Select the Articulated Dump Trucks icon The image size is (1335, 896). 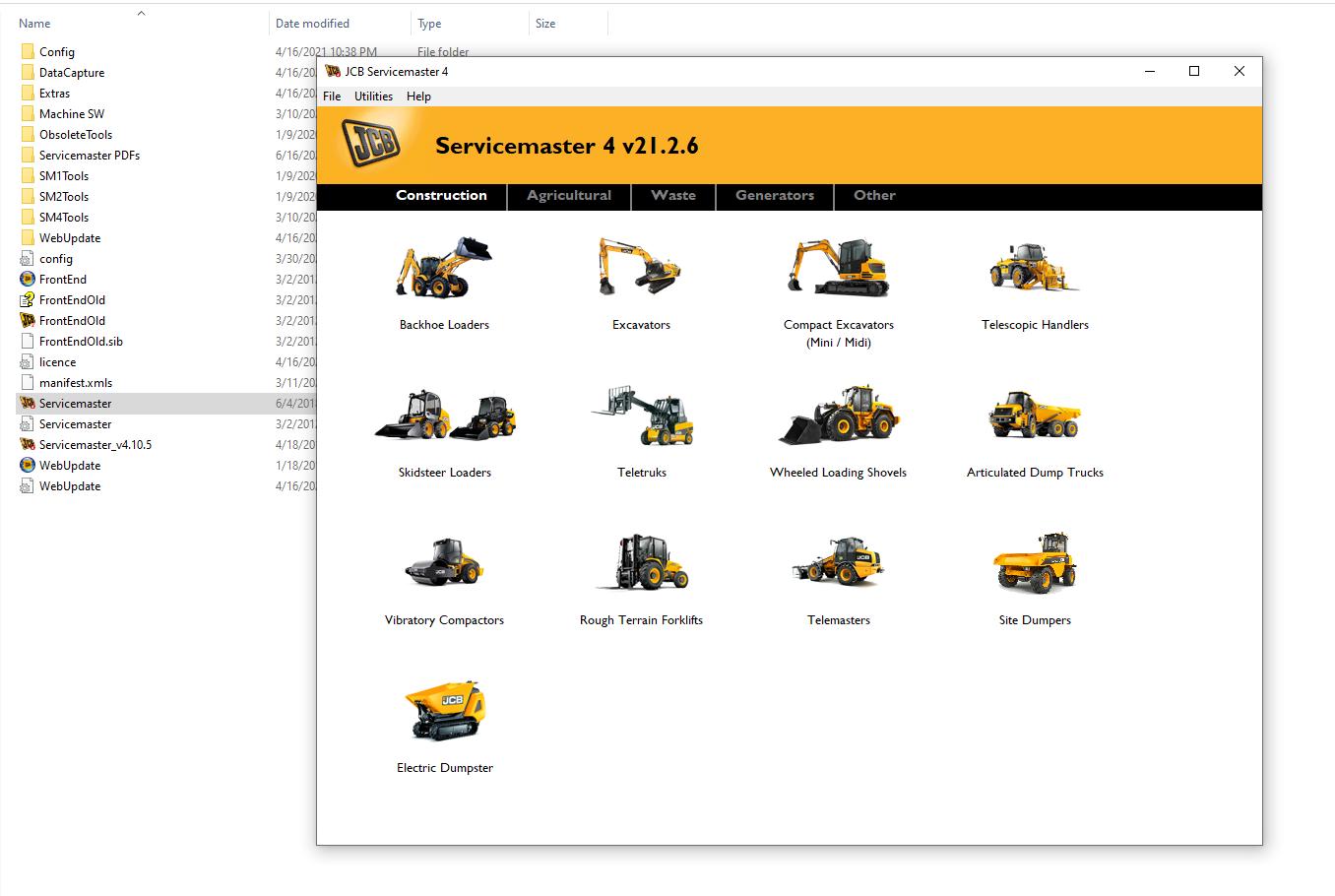pos(1035,415)
